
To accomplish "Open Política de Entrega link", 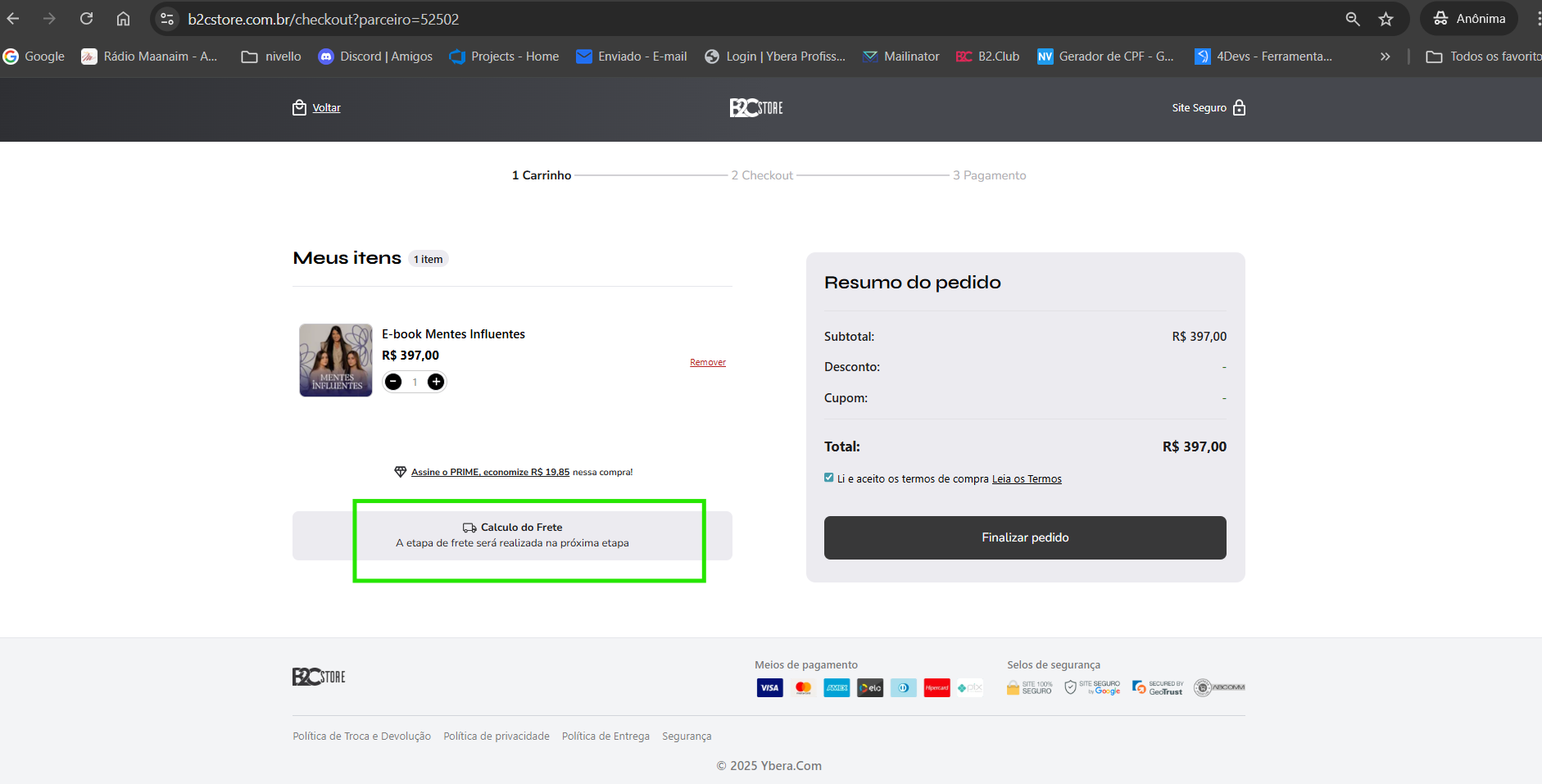I will (605, 736).
